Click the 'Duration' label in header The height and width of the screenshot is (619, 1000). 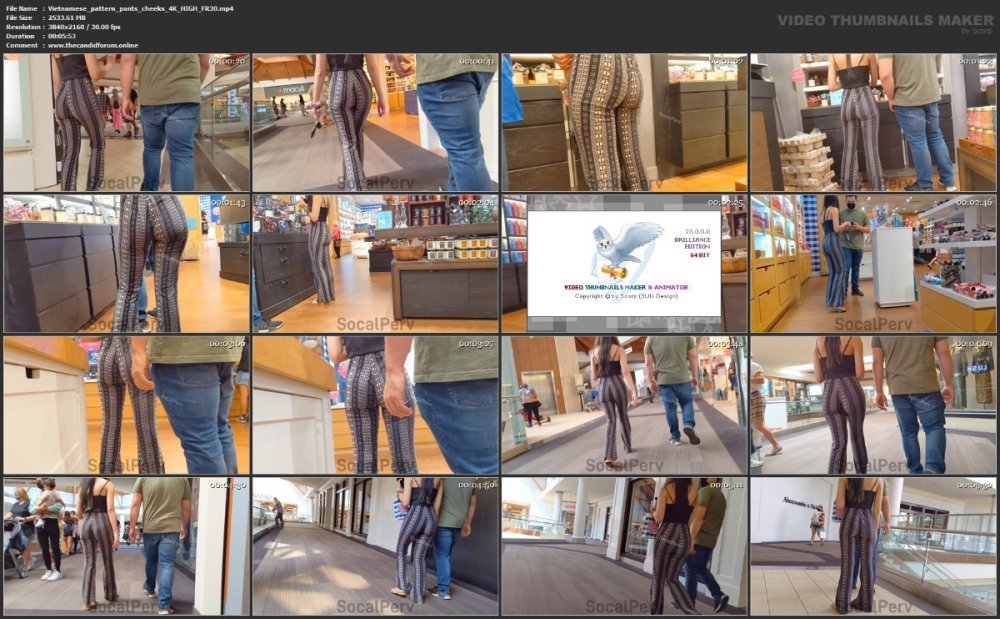(20, 36)
